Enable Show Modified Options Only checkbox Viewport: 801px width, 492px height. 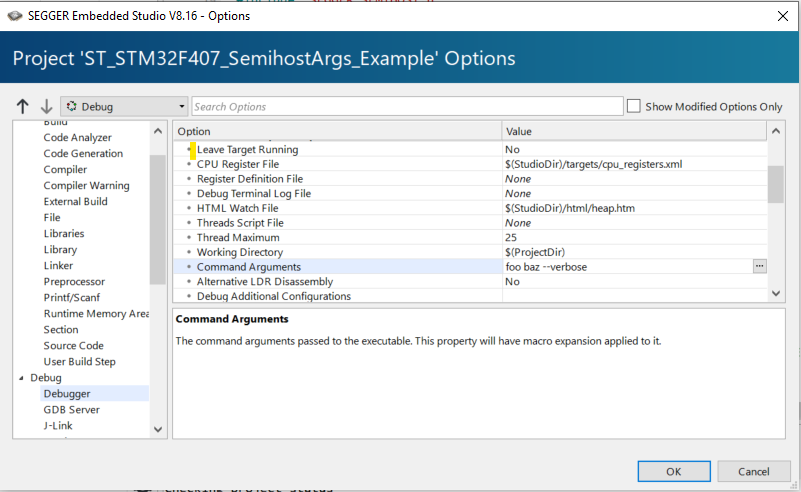click(x=634, y=106)
